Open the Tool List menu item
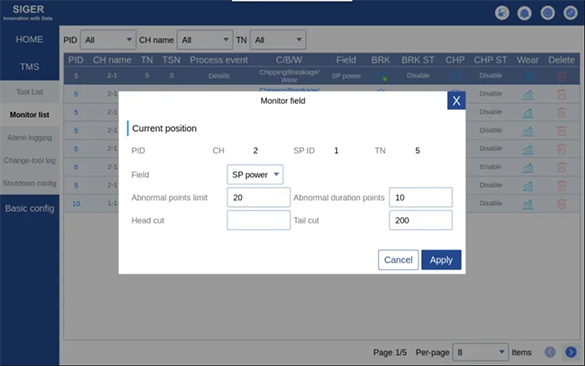 (29, 92)
